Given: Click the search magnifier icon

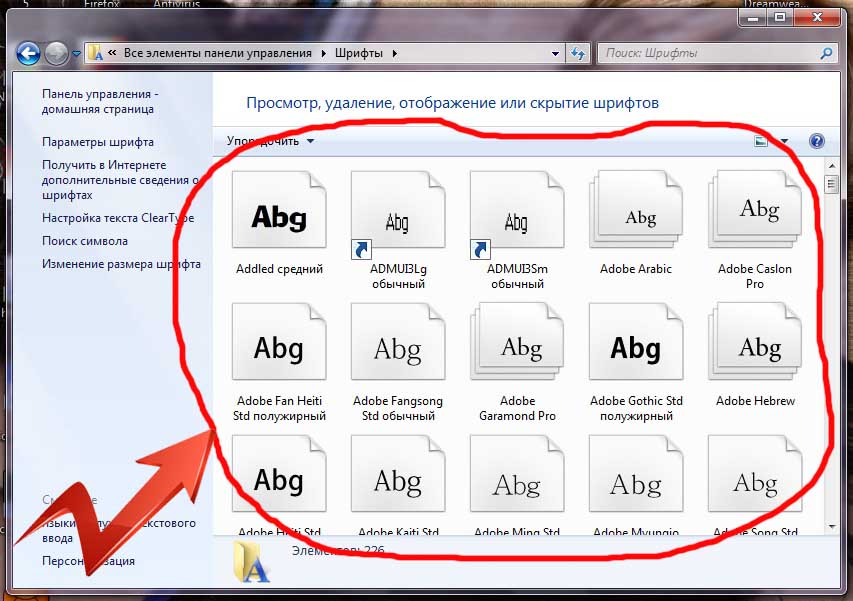Looking at the screenshot, I should 826,53.
